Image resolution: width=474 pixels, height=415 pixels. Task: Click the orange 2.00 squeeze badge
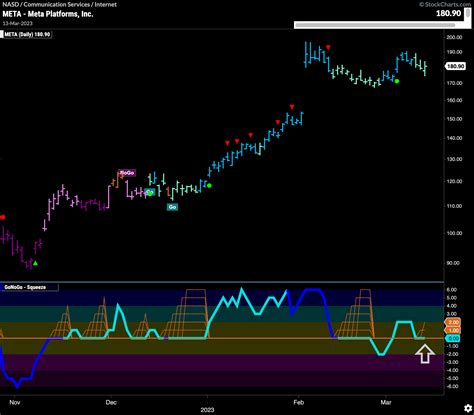point(453,322)
